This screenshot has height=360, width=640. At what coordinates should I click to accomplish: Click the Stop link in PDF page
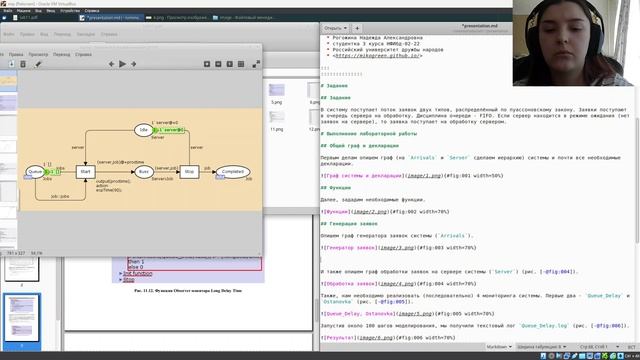pos(129,280)
